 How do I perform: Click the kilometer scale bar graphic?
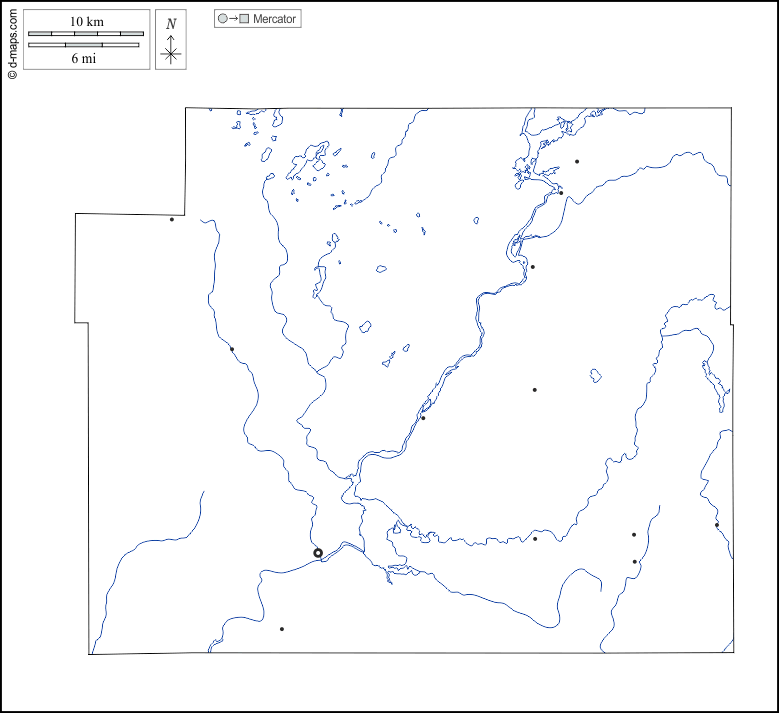pyautogui.click(x=85, y=34)
